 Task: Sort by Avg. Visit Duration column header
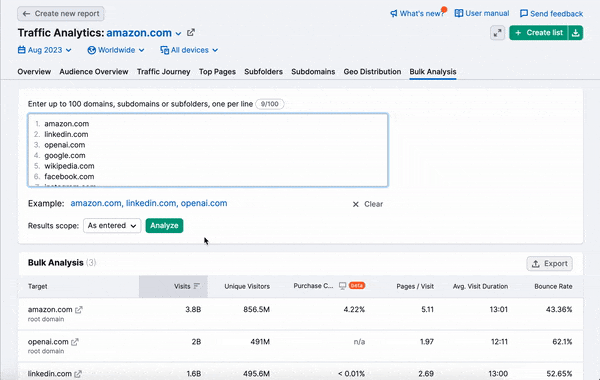[x=480, y=286]
